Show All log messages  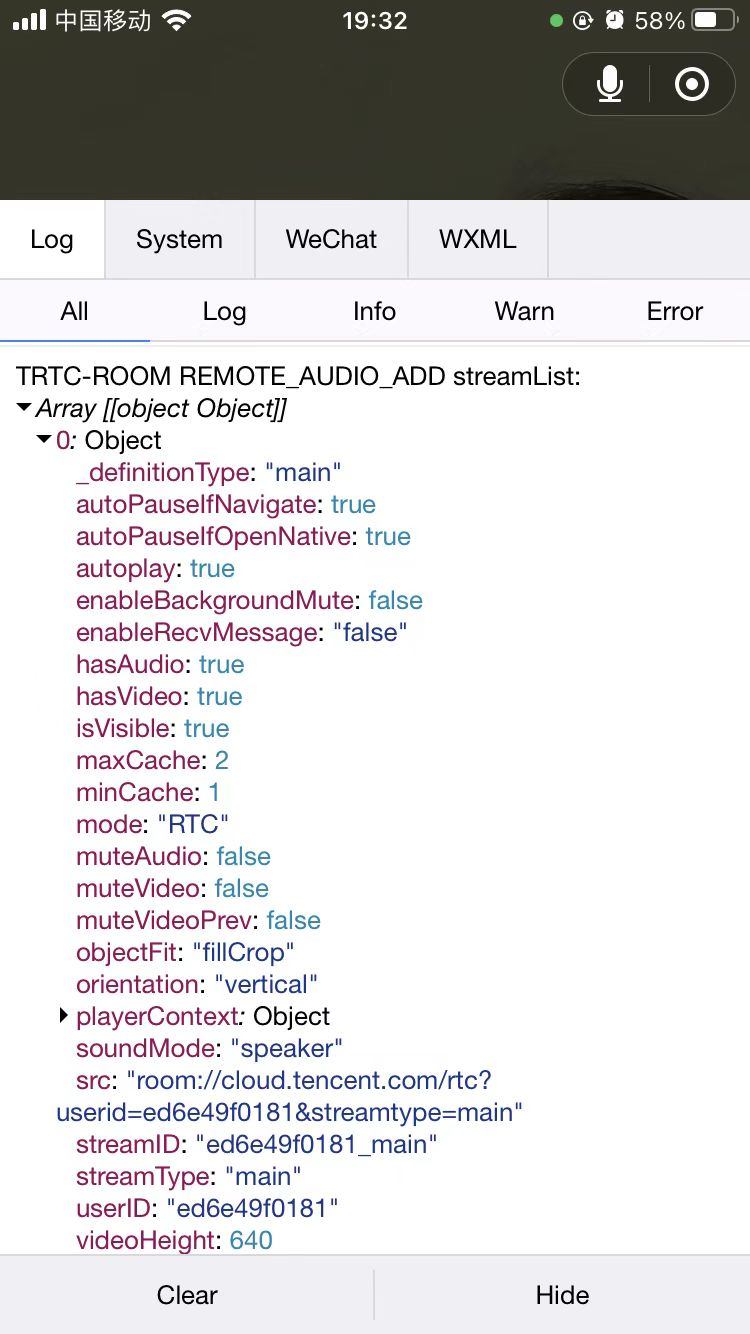coord(75,311)
